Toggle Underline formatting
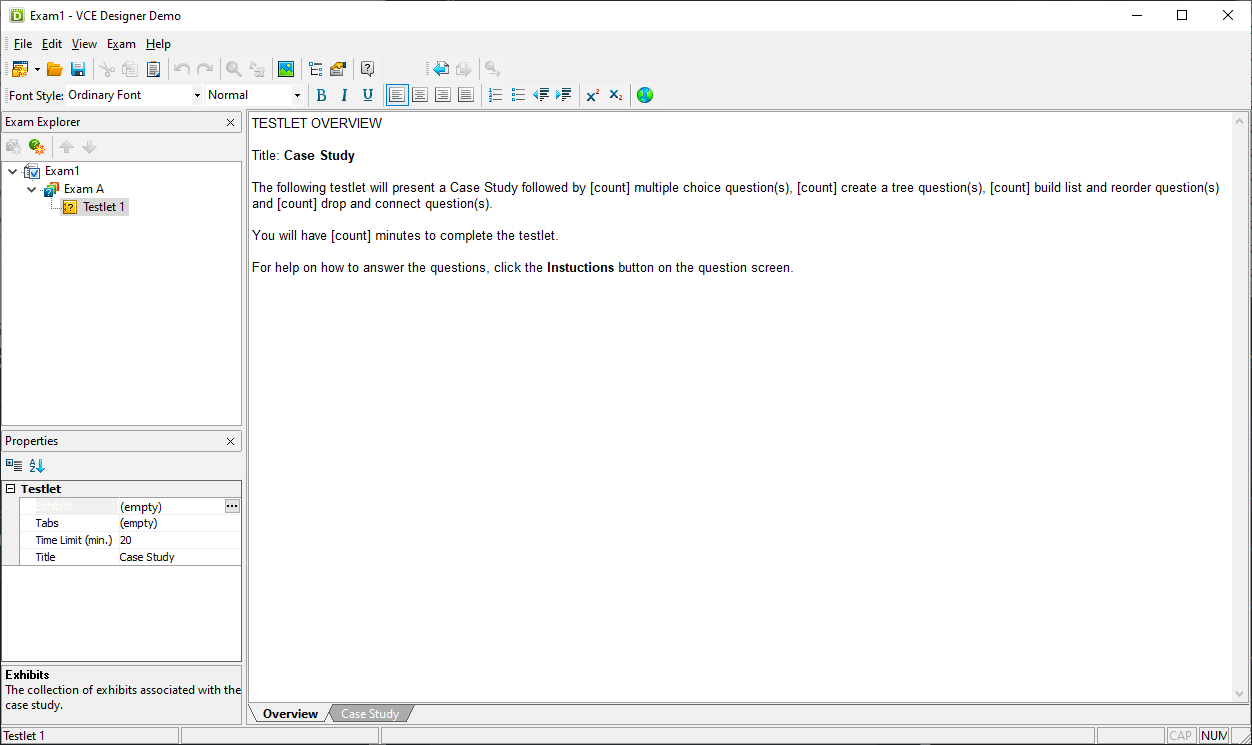Viewport: 1252px width, 745px height. click(367, 95)
